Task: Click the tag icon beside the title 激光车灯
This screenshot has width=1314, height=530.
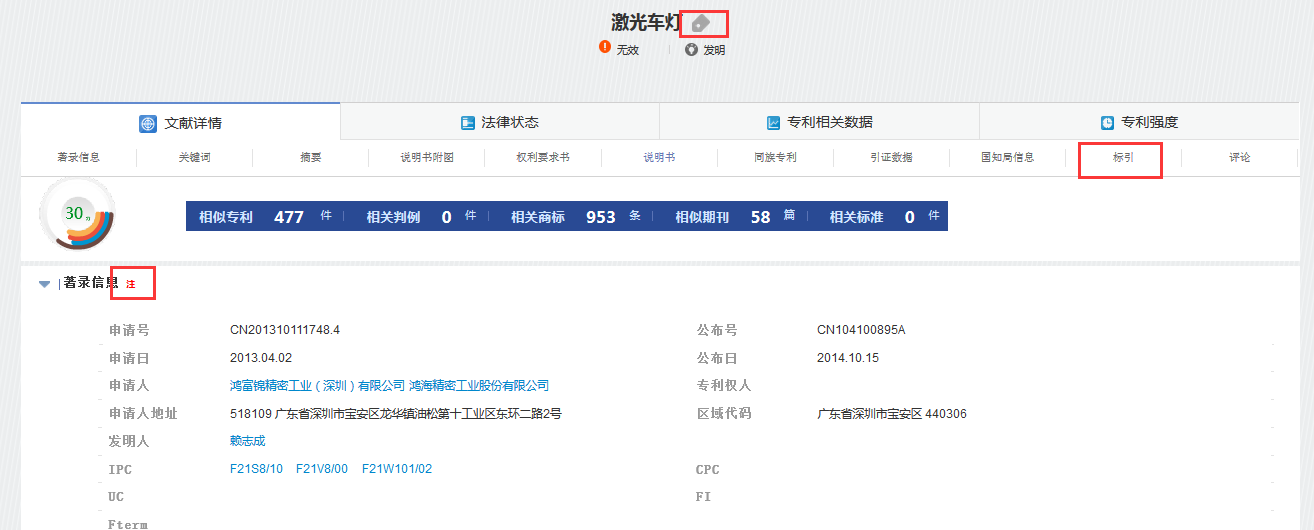Action: (x=702, y=23)
